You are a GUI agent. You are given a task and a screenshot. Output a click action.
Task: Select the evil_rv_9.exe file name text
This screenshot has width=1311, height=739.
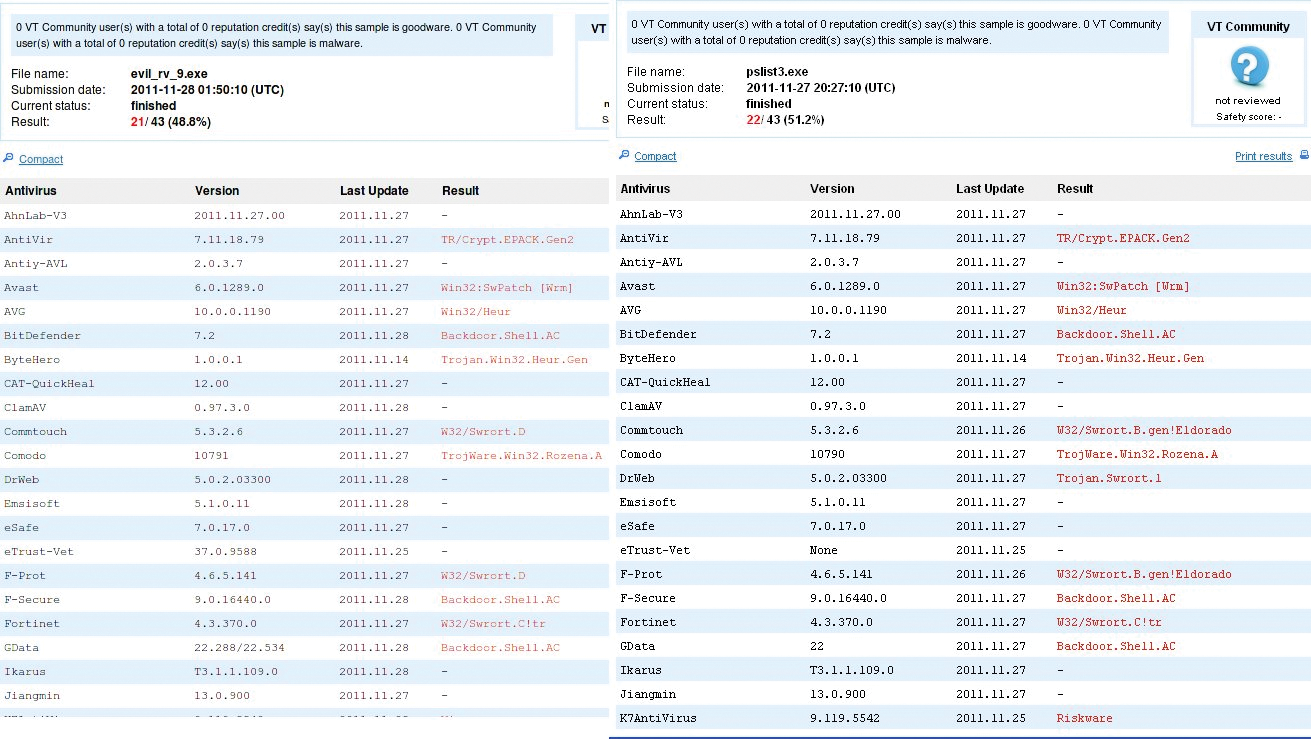168,74
